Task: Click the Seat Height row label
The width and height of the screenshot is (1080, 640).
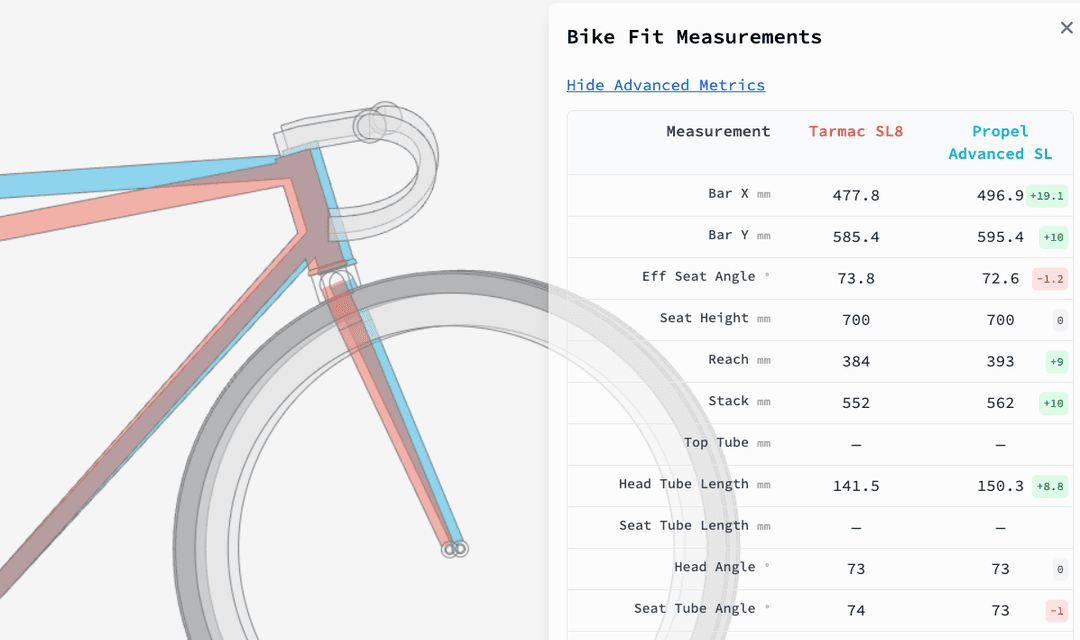Action: click(704, 318)
